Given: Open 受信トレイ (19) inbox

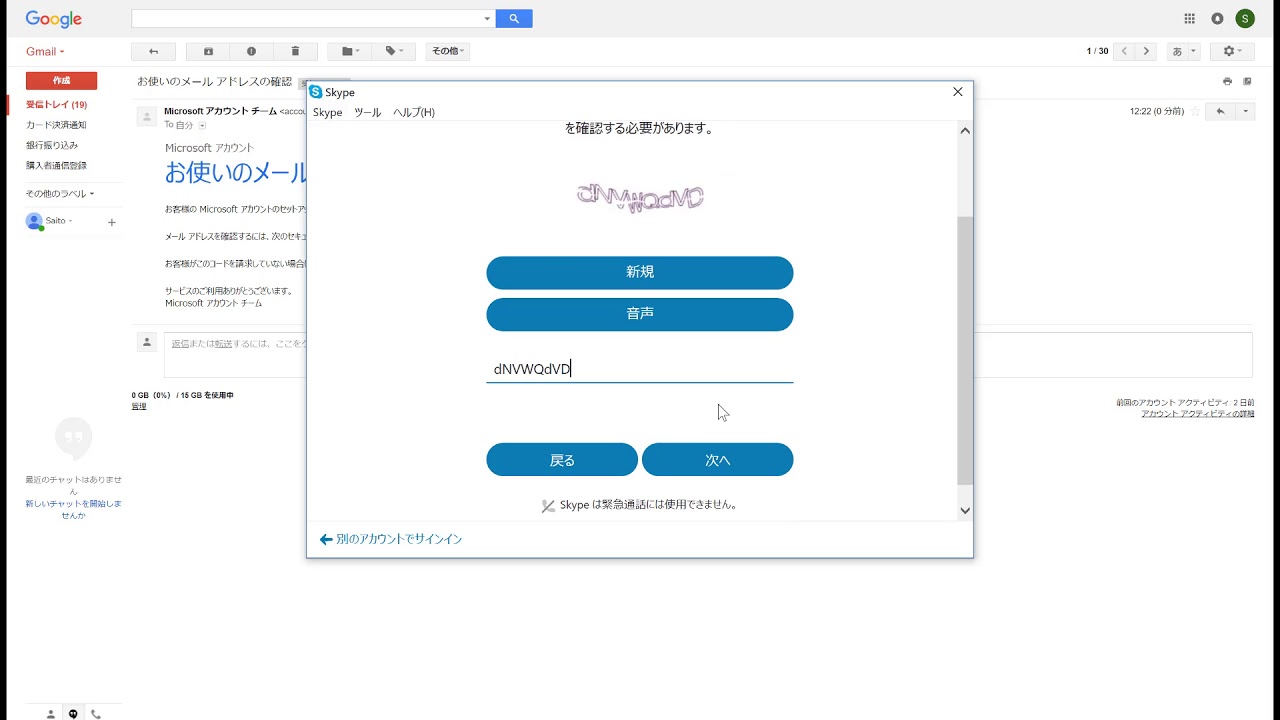Looking at the screenshot, I should click(x=56, y=105).
